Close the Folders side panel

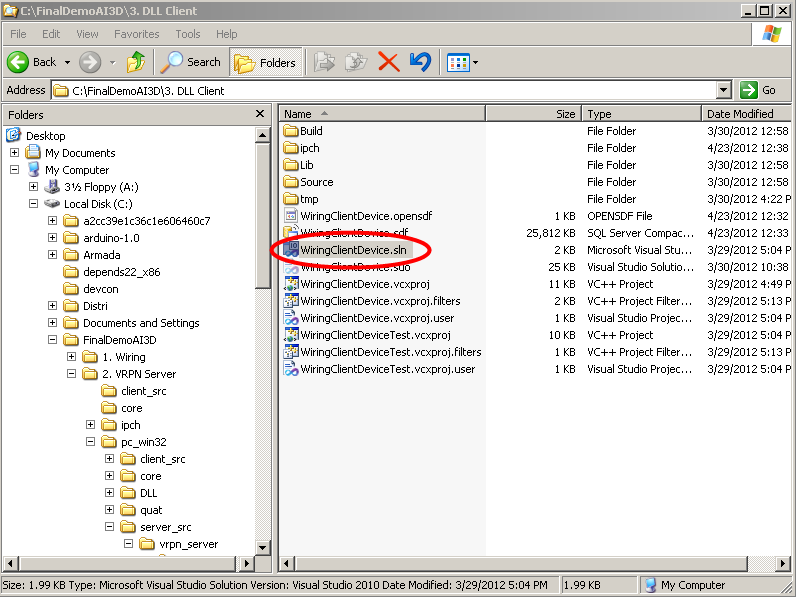(260, 115)
